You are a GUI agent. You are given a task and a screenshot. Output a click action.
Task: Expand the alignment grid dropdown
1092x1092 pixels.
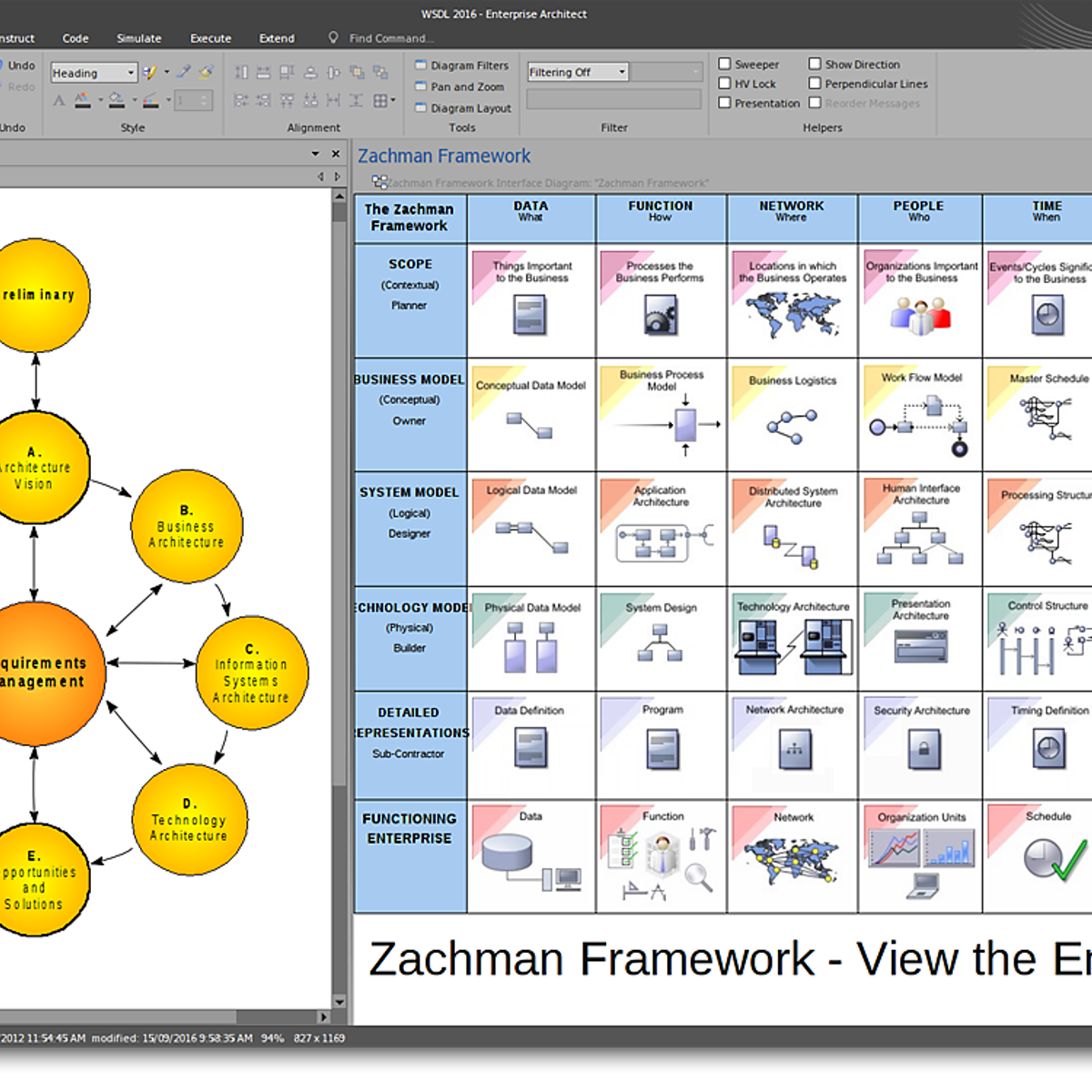click(x=393, y=100)
